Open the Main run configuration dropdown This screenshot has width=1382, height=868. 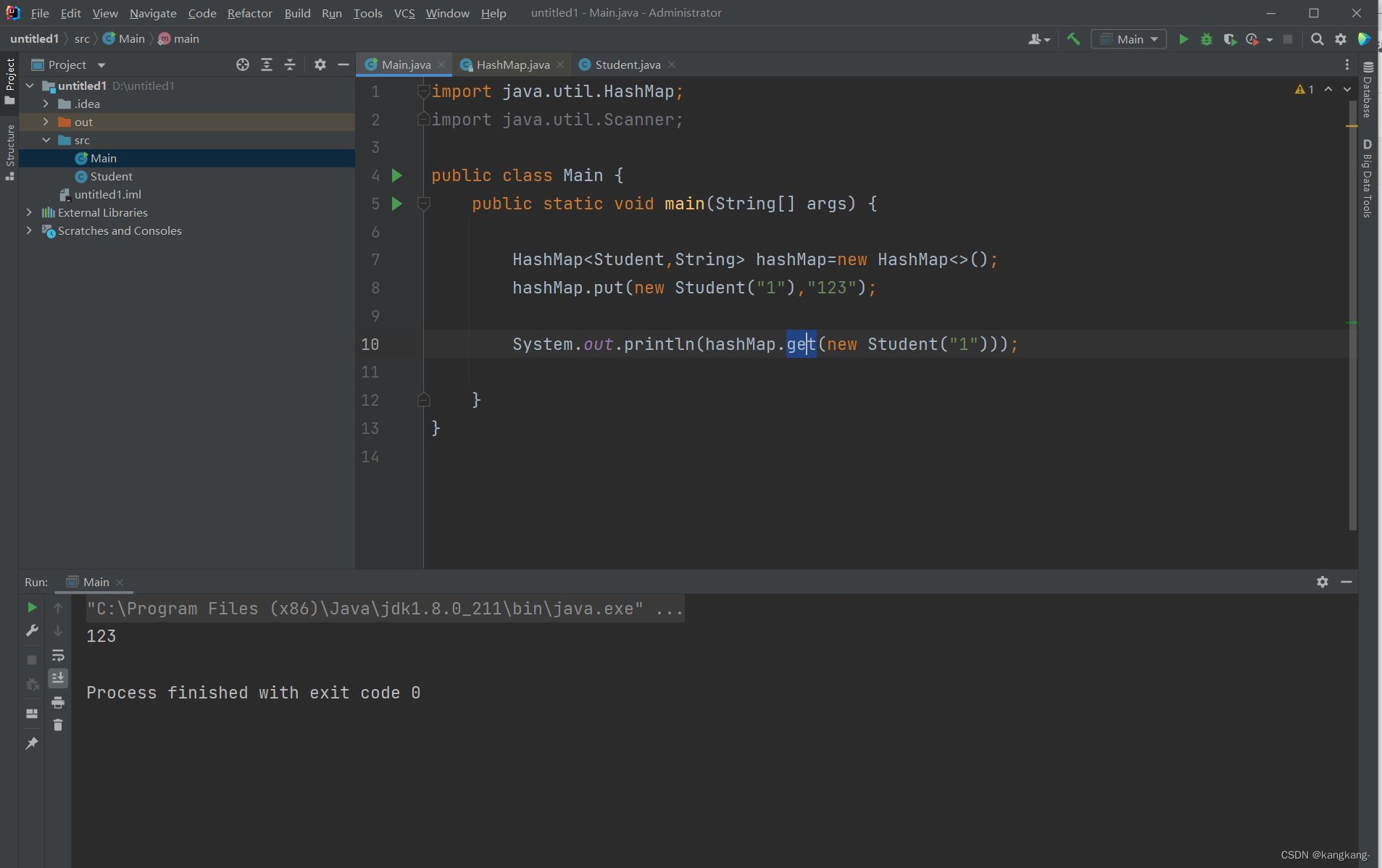click(1129, 39)
